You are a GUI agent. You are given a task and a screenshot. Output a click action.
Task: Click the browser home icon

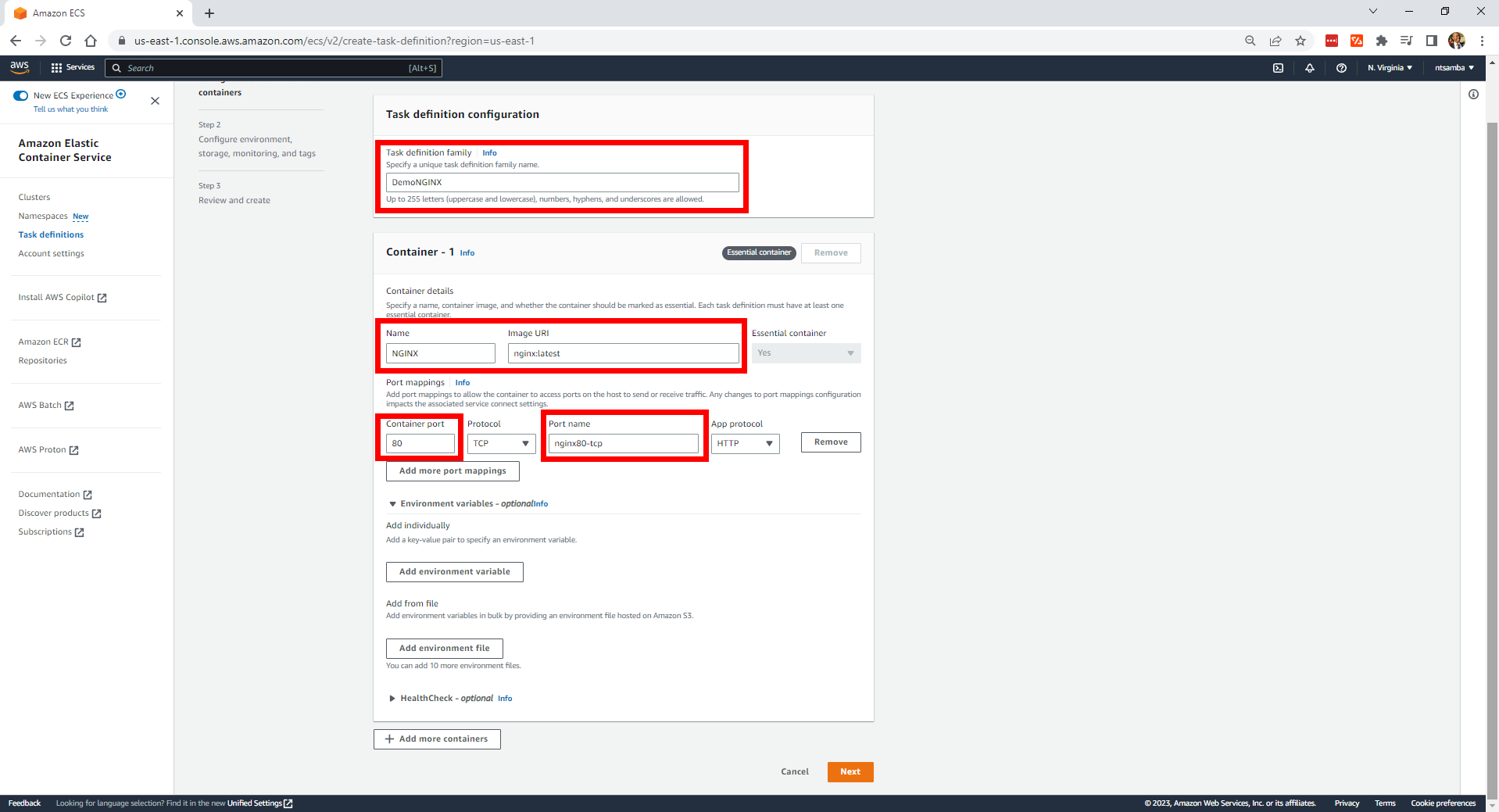tap(91, 41)
